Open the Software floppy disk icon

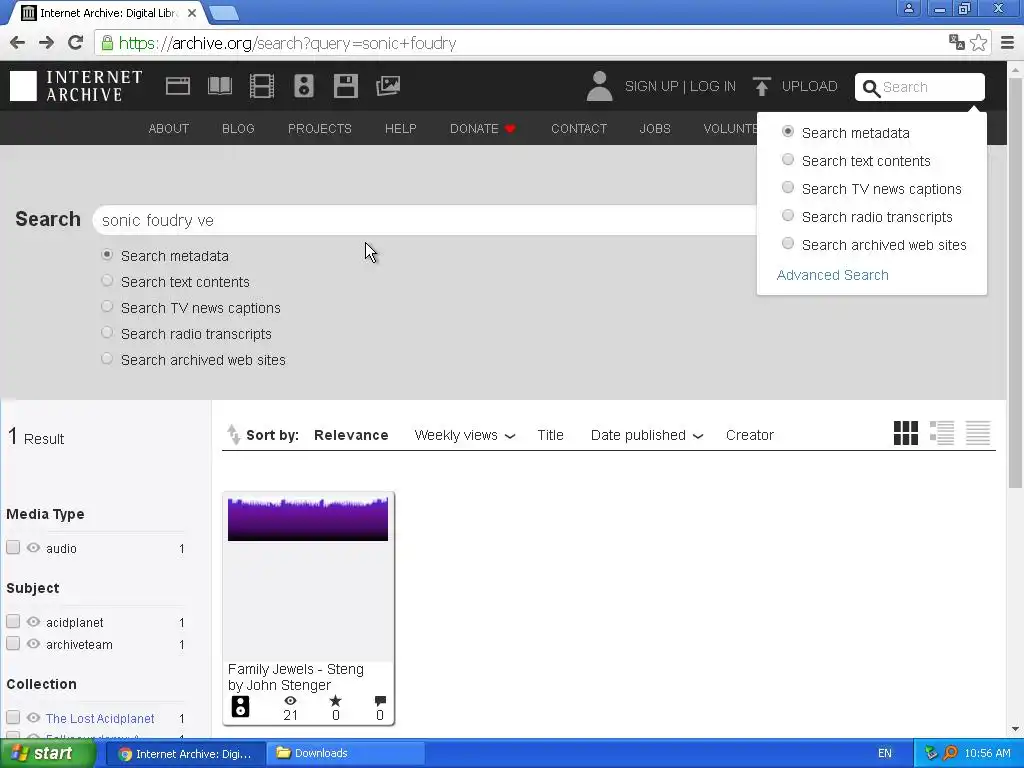345,86
